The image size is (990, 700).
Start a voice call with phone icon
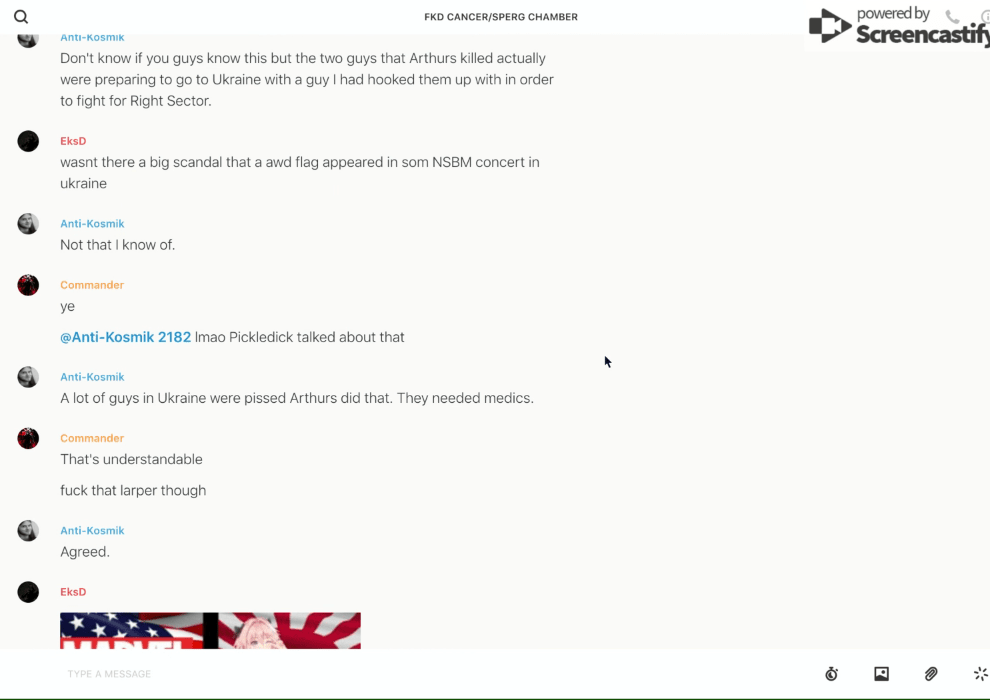[x=952, y=16]
